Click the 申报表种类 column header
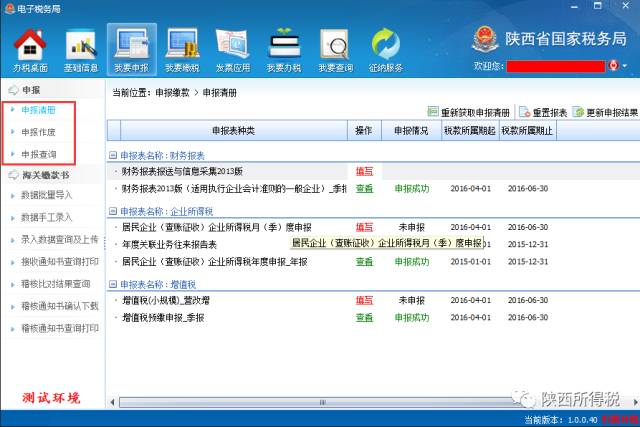The image size is (640, 427). click(233, 131)
